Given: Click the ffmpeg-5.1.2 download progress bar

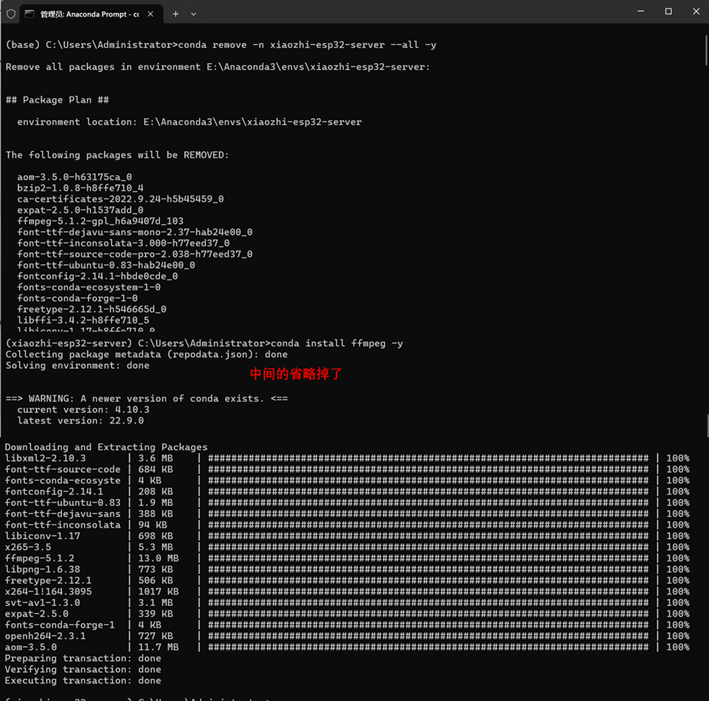Looking at the screenshot, I should pyautogui.click(x=428, y=558).
